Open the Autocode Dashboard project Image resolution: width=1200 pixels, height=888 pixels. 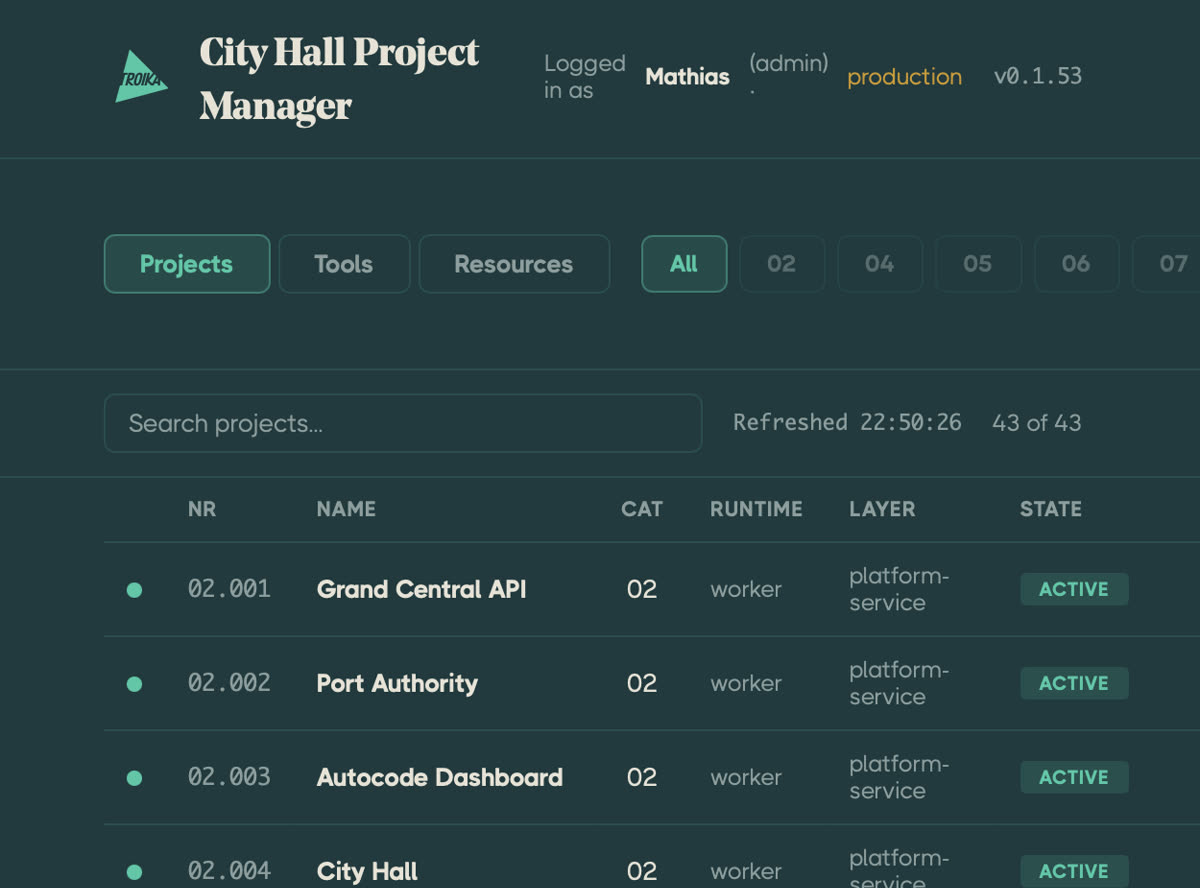point(439,778)
